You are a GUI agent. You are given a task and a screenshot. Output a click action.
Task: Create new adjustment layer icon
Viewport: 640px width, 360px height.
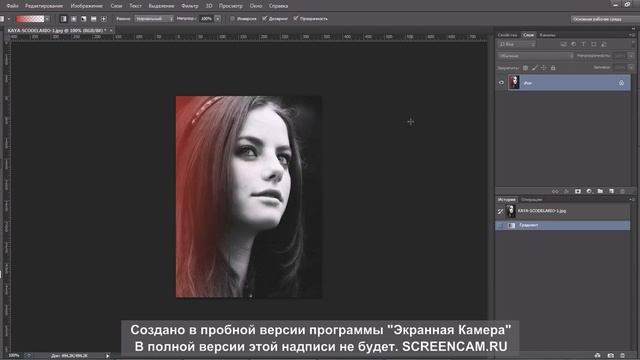point(589,191)
